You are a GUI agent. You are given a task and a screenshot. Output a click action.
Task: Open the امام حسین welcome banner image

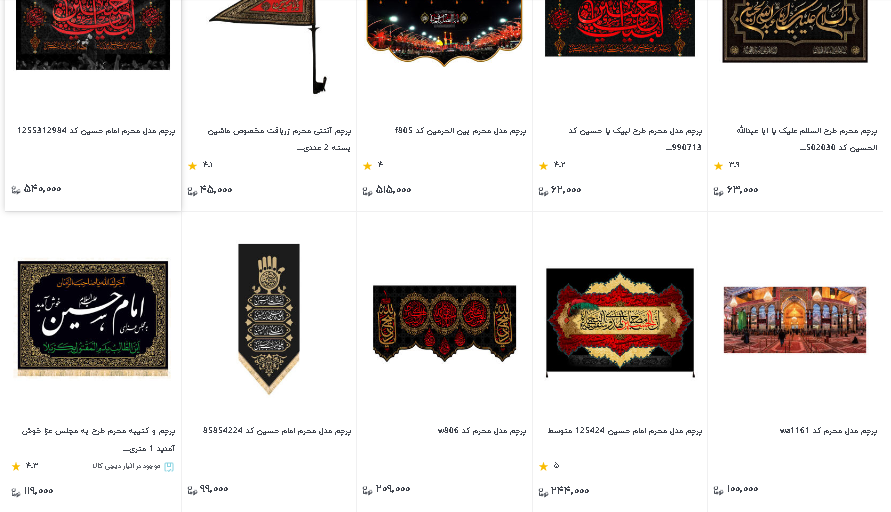point(93,318)
